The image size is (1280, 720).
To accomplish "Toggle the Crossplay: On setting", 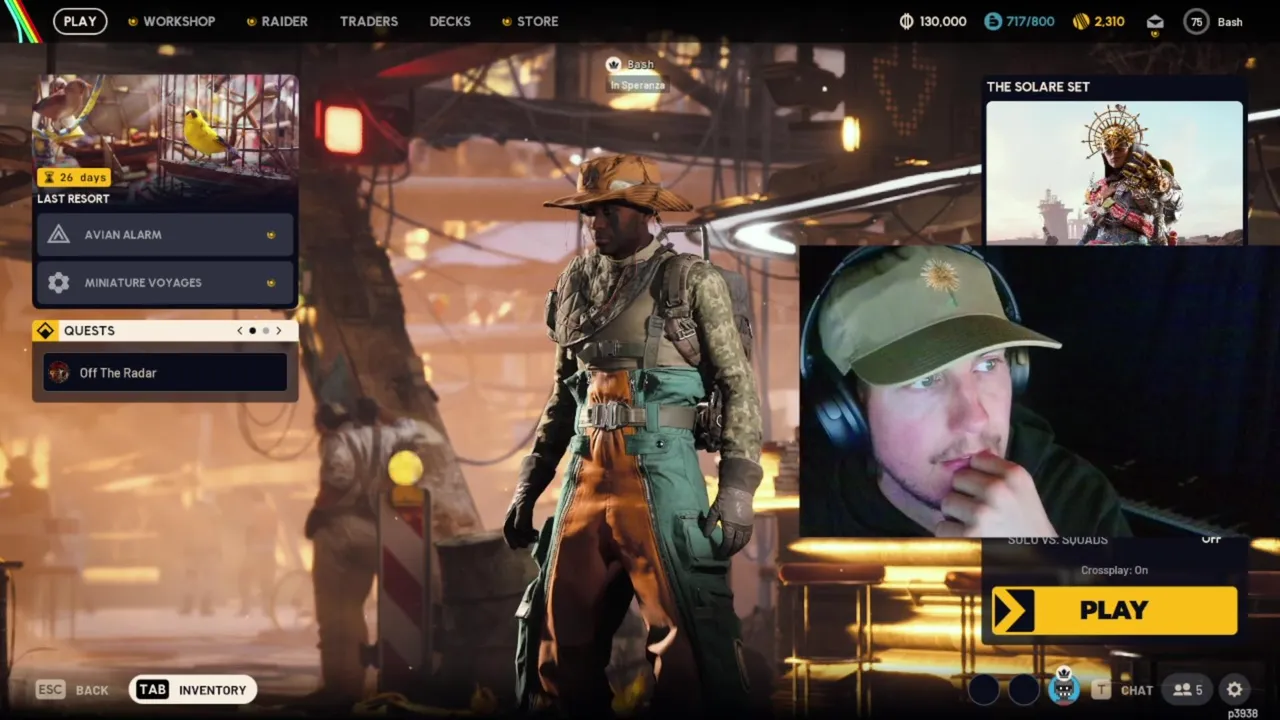I will pyautogui.click(x=1114, y=570).
